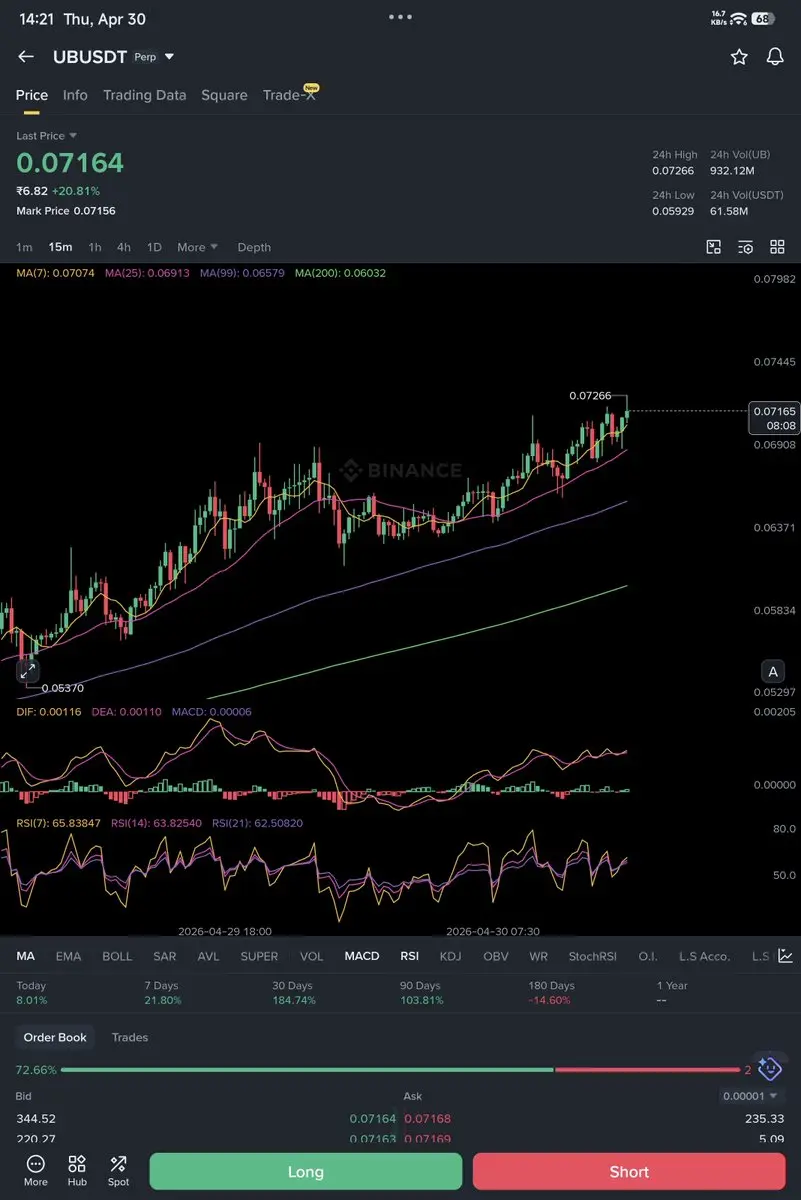
Task: Toggle the MACD indicator
Action: 362,956
